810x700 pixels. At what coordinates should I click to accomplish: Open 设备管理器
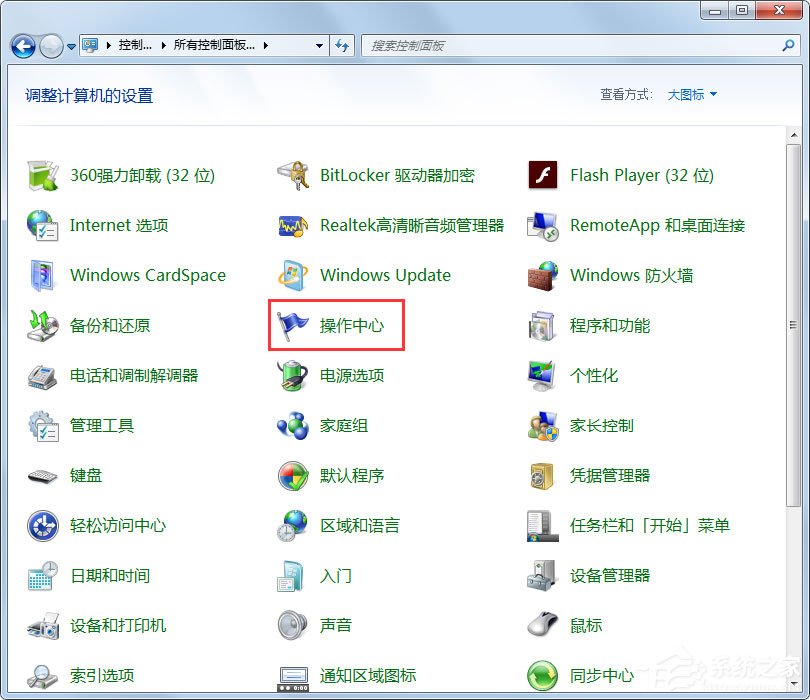(611, 575)
